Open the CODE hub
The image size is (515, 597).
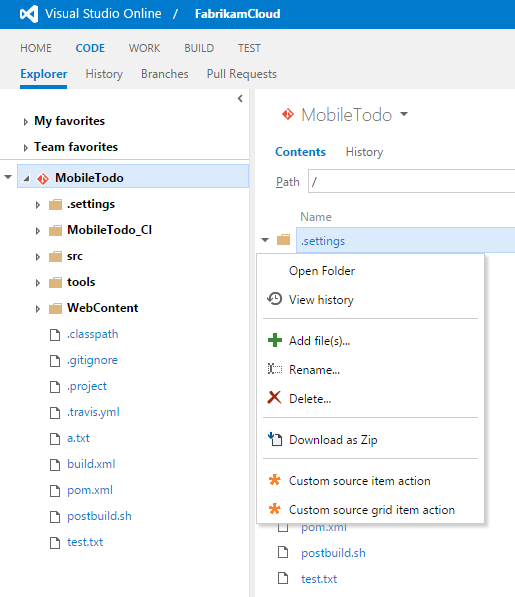tap(90, 48)
